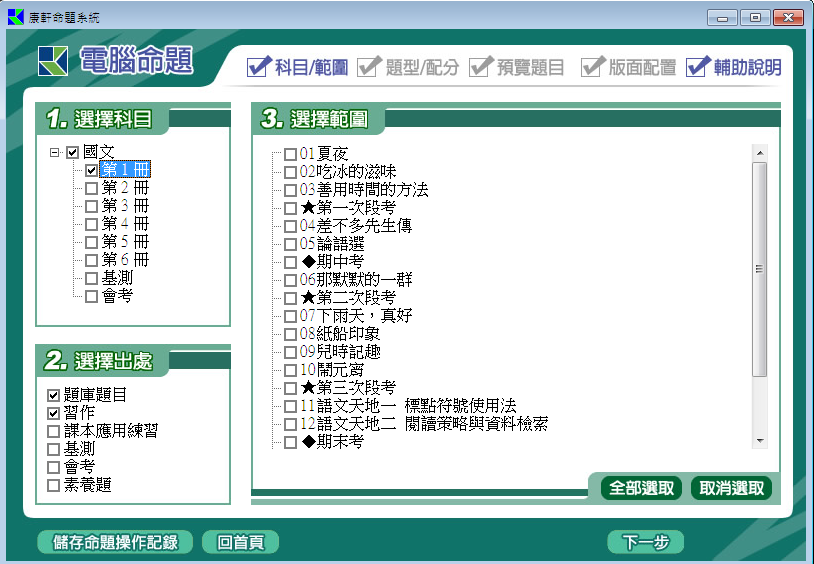Collapse the 國文 subject tree node
The height and width of the screenshot is (564, 814).
click(55, 153)
